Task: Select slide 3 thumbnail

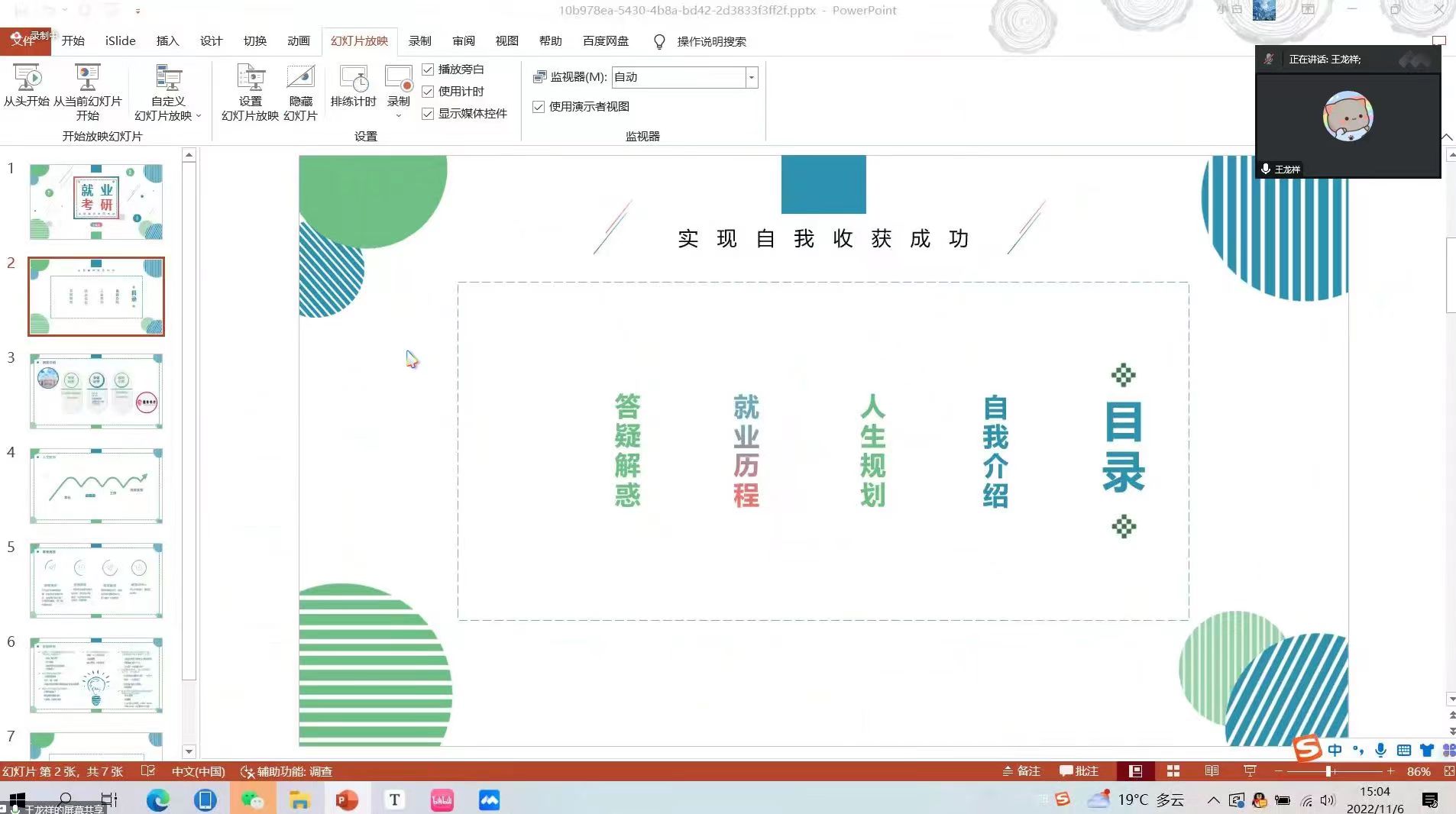Action: (96, 391)
